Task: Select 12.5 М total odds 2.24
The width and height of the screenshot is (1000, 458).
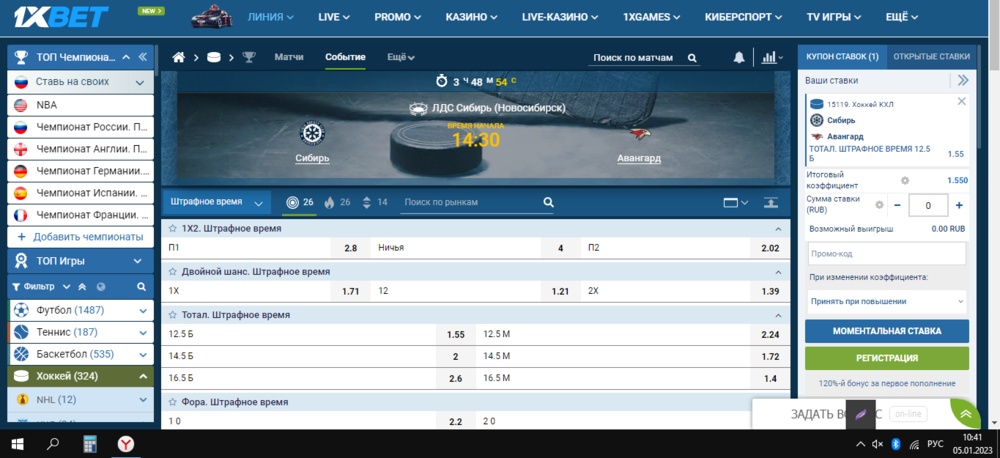Action: click(770, 334)
